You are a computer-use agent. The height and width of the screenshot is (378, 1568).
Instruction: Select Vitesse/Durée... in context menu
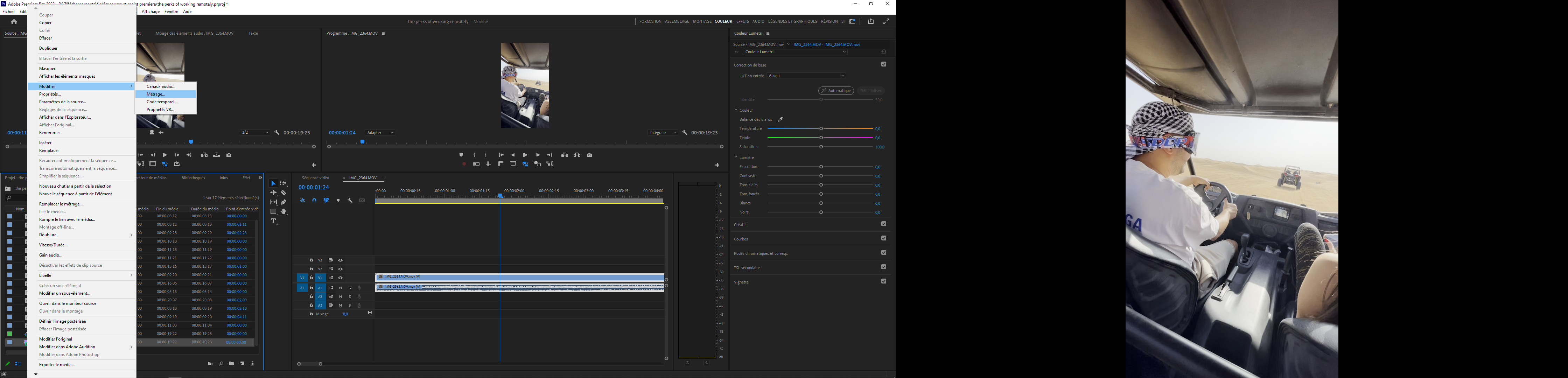[x=82, y=245]
